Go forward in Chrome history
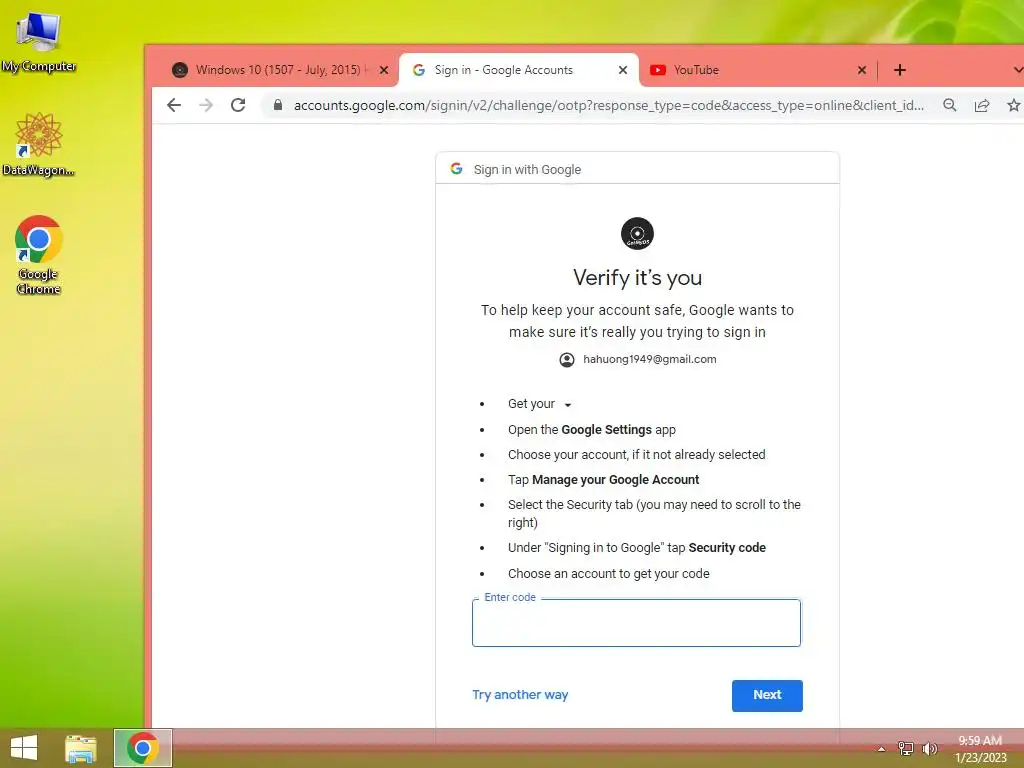The height and width of the screenshot is (768, 1024). click(206, 105)
